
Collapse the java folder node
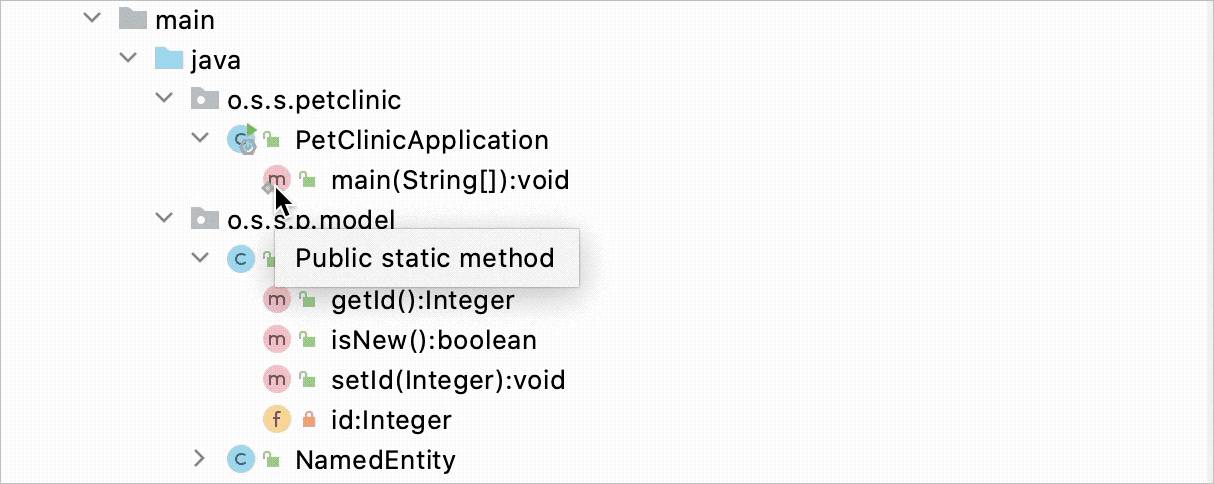pyautogui.click(x=128, y=60)
